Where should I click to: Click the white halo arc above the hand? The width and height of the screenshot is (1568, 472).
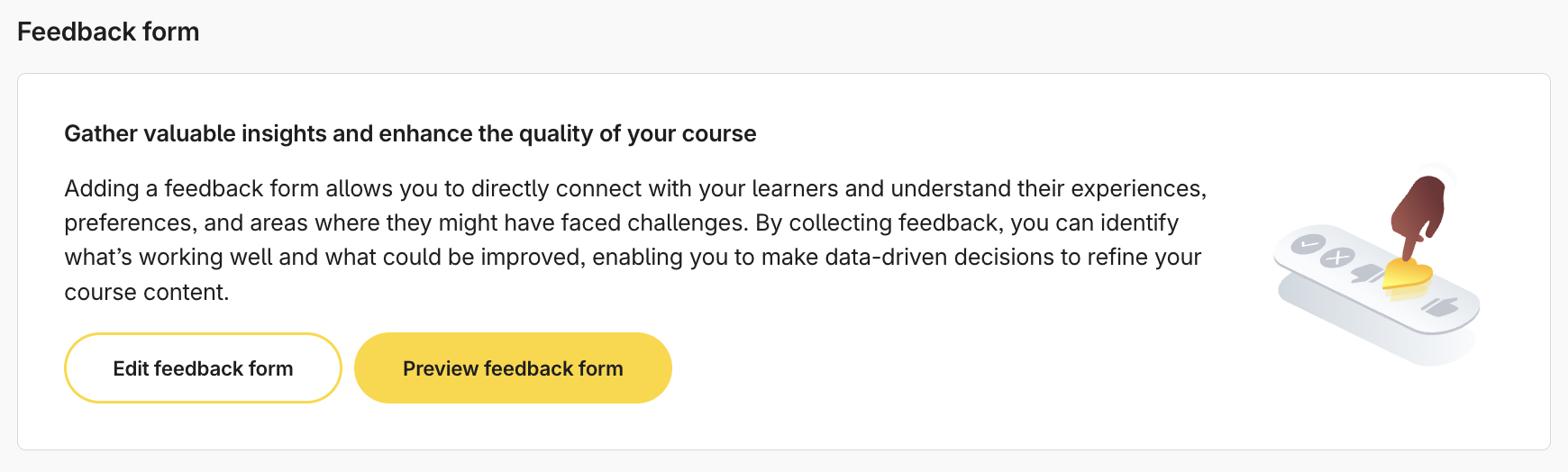click(1440, 172)
